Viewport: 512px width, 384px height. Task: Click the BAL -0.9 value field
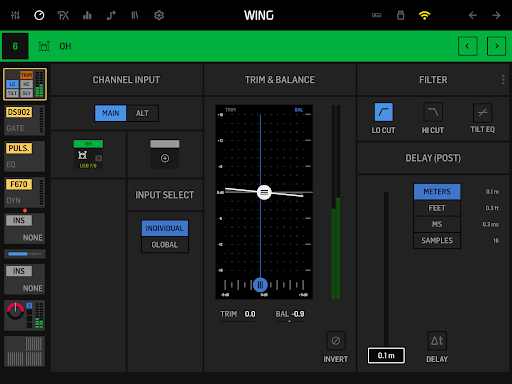click(x=290, y=314)
